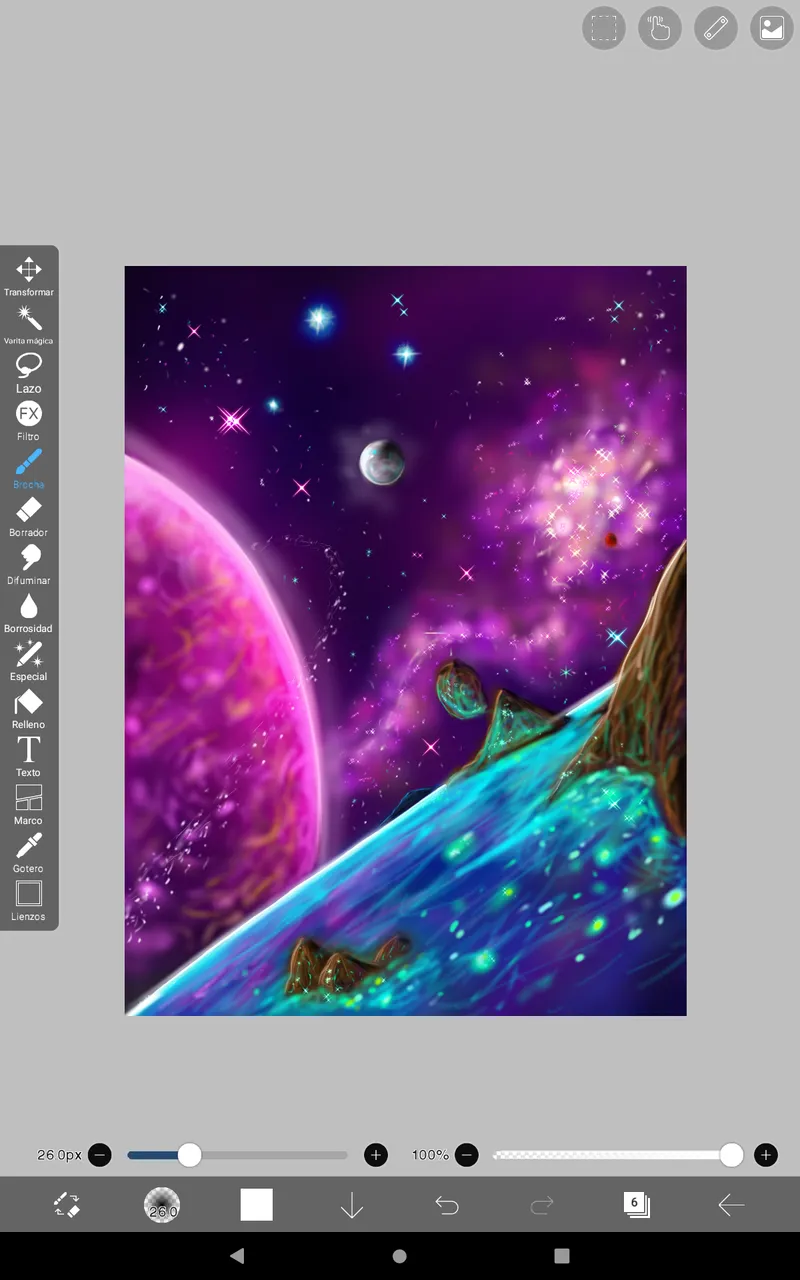The height and width of the screenshot is (1280, 800).
Task: Click the brush size slider track
Action: click(238, 1155)
